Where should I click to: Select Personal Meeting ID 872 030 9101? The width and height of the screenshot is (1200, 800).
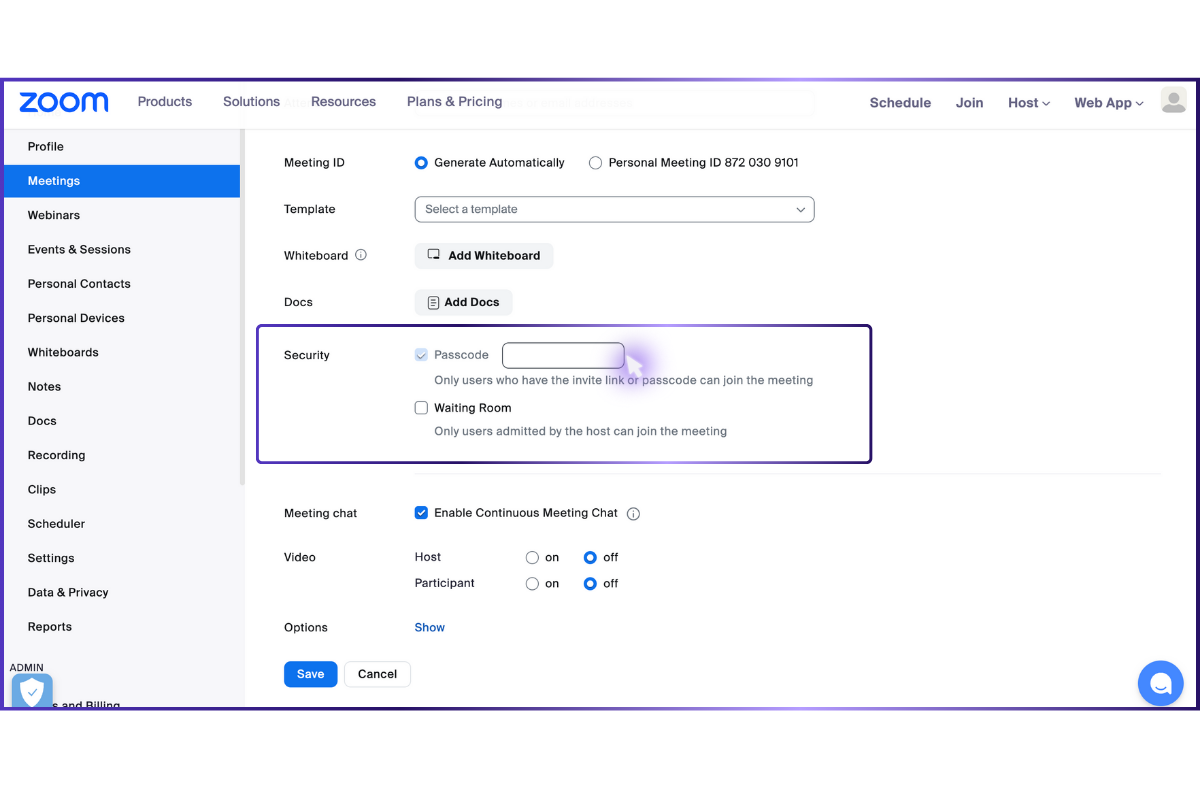595,163
